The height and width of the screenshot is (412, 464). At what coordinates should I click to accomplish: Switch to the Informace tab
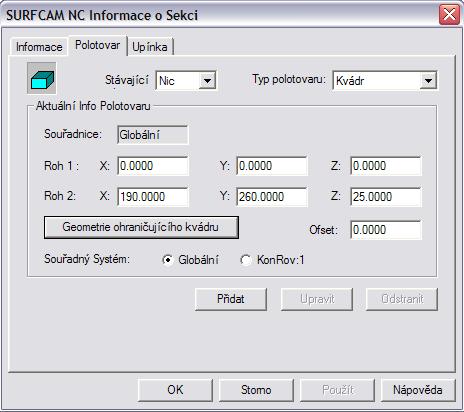click(x=39, y=47)
